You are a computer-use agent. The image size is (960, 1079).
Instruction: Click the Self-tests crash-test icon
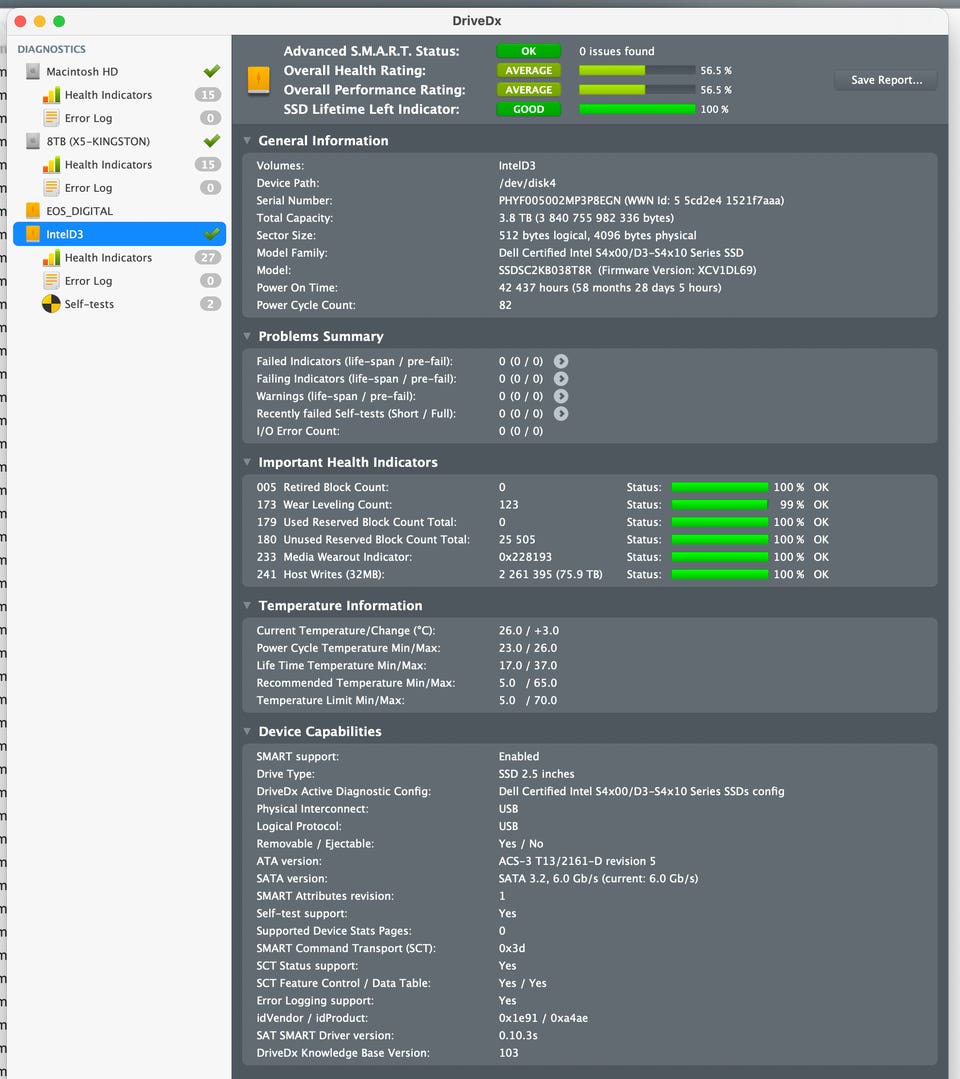pyautogui.click(x=52, y=303)
